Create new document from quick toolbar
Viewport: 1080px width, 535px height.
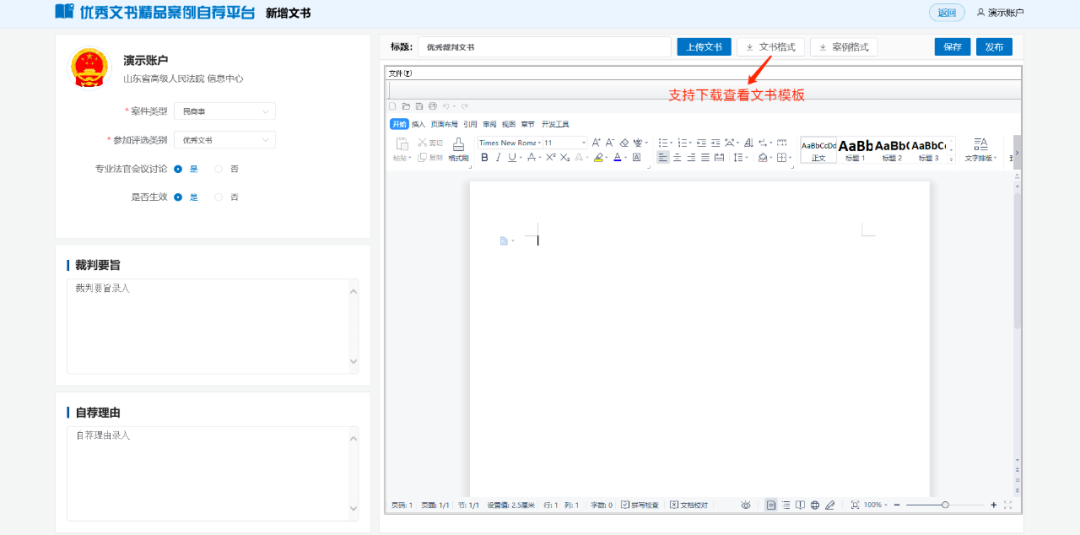393,106
